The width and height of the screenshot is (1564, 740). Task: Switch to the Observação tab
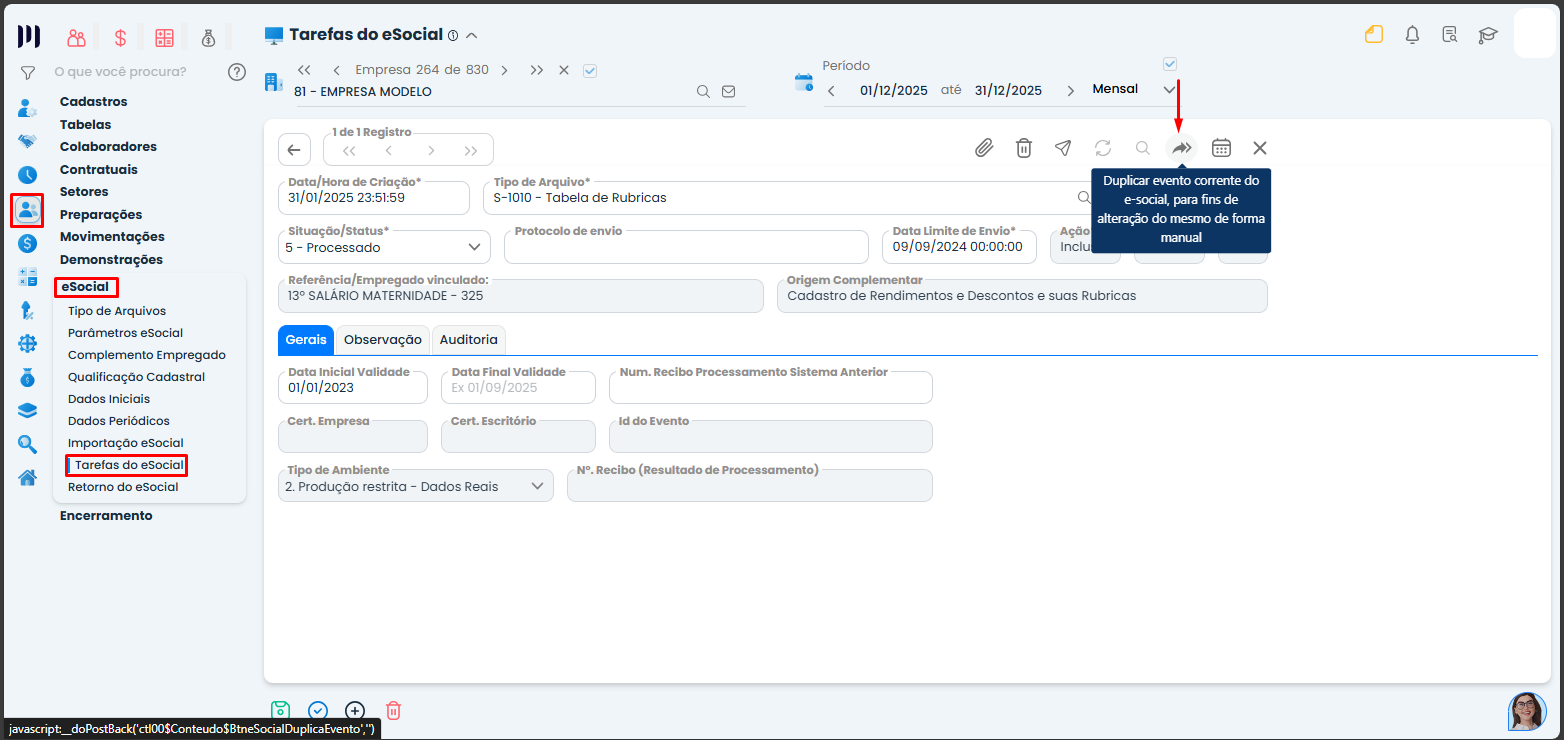[383, 340]
